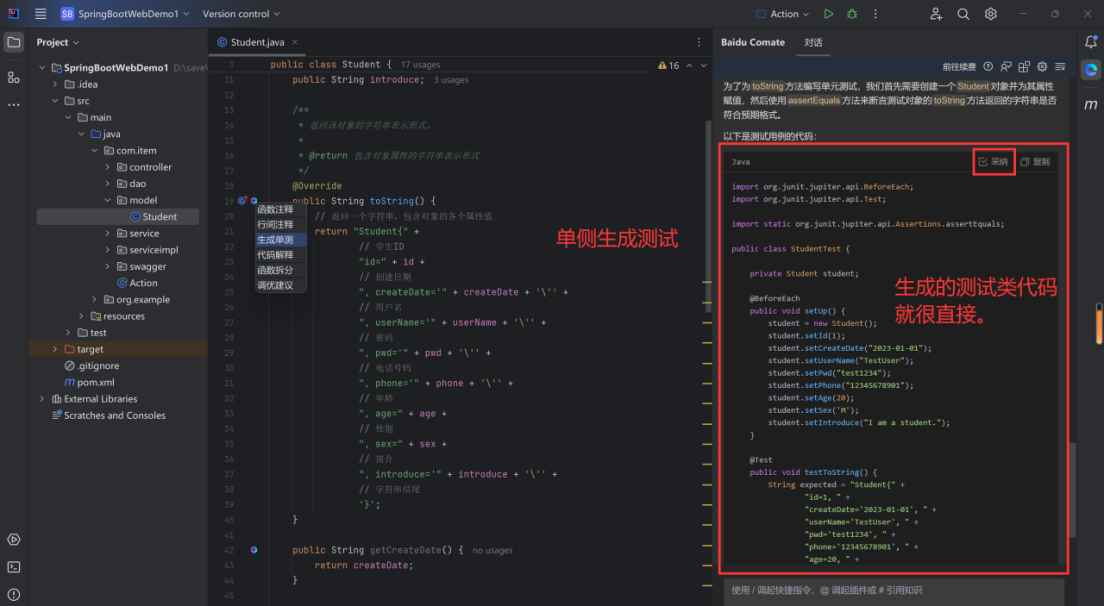Clear Comate conversation list icon
Screen dimensions: 1104x606
(1060, 67)
